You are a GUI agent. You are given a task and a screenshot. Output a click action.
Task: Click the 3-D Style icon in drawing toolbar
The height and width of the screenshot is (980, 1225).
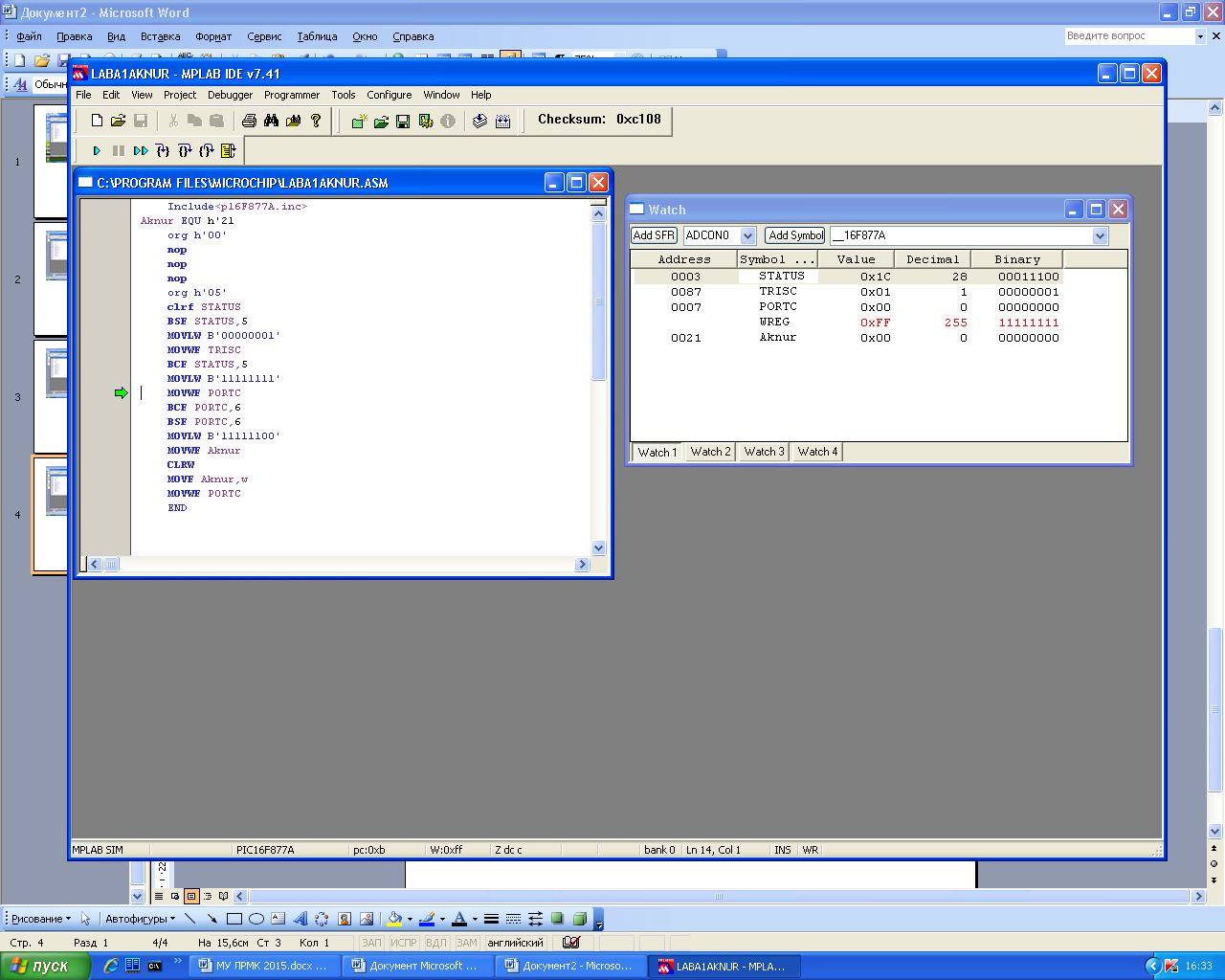579,919
